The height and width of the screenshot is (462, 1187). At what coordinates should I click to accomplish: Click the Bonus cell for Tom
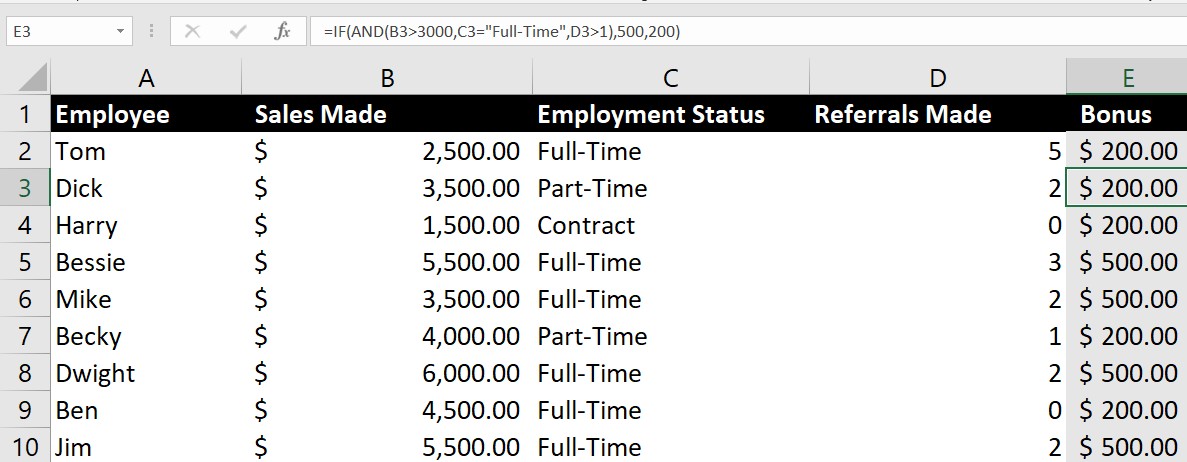[1127, 151]
